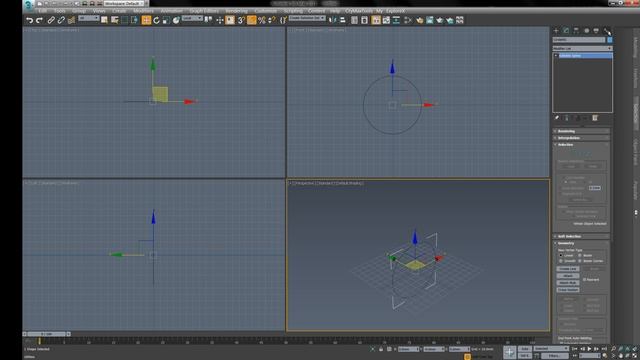Click the Align tool icon

pos(342,20)
